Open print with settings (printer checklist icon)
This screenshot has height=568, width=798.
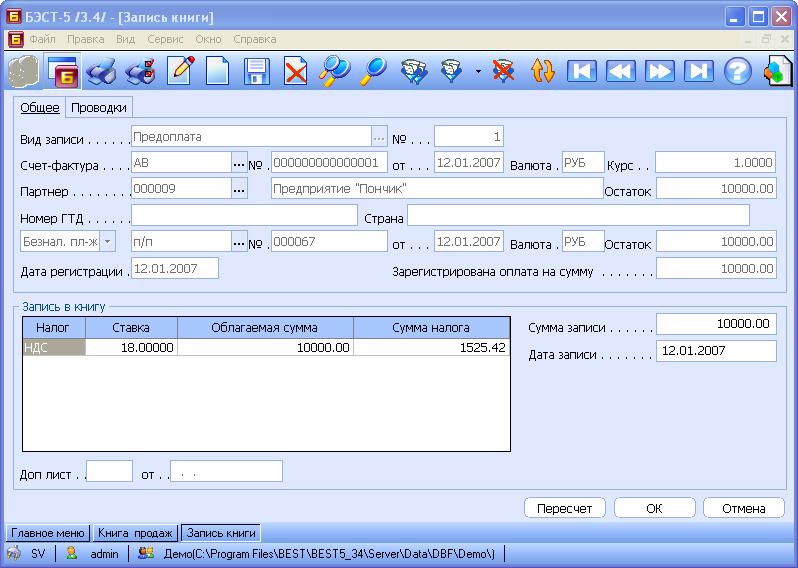140,71
